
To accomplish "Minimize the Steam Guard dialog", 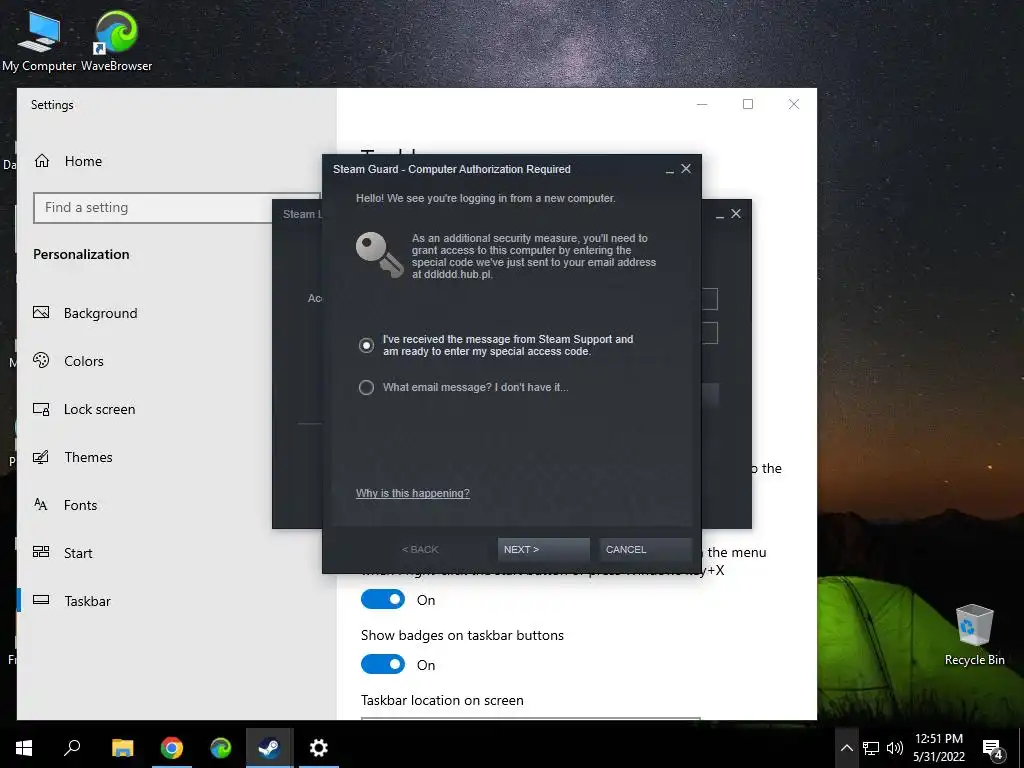I will (669, 170).
